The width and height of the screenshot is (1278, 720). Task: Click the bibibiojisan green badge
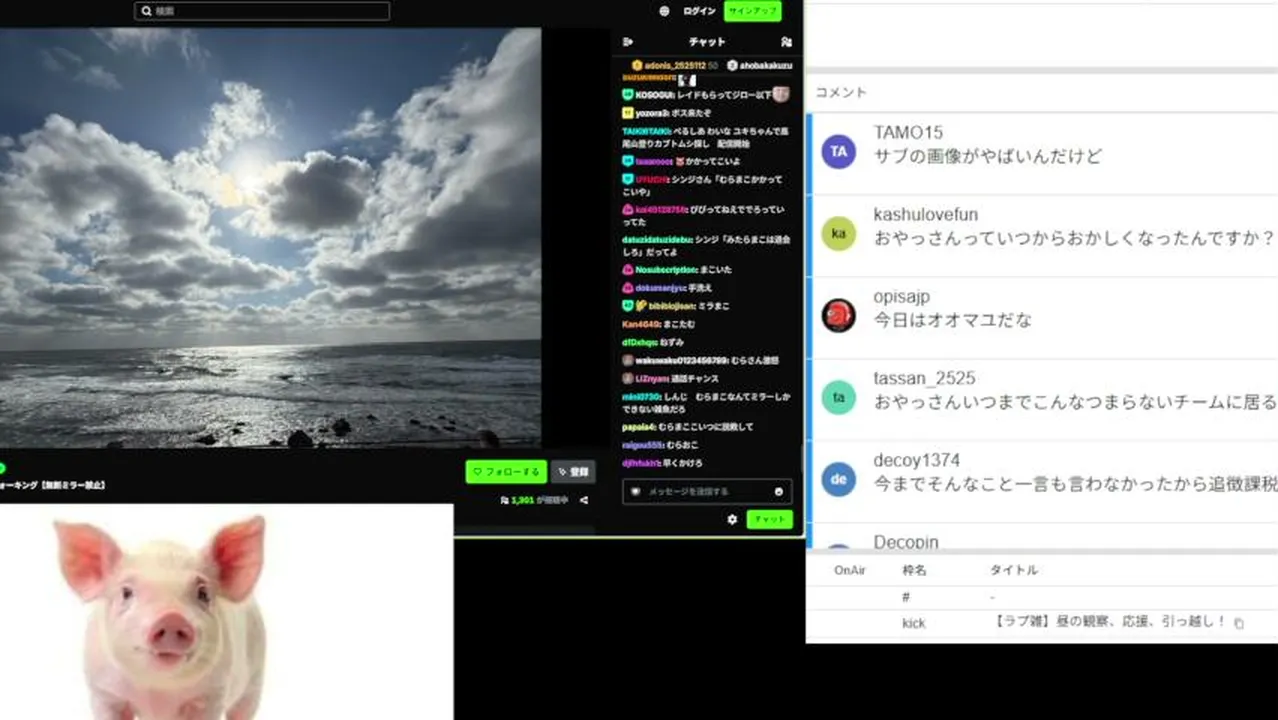tap(627, 305)
